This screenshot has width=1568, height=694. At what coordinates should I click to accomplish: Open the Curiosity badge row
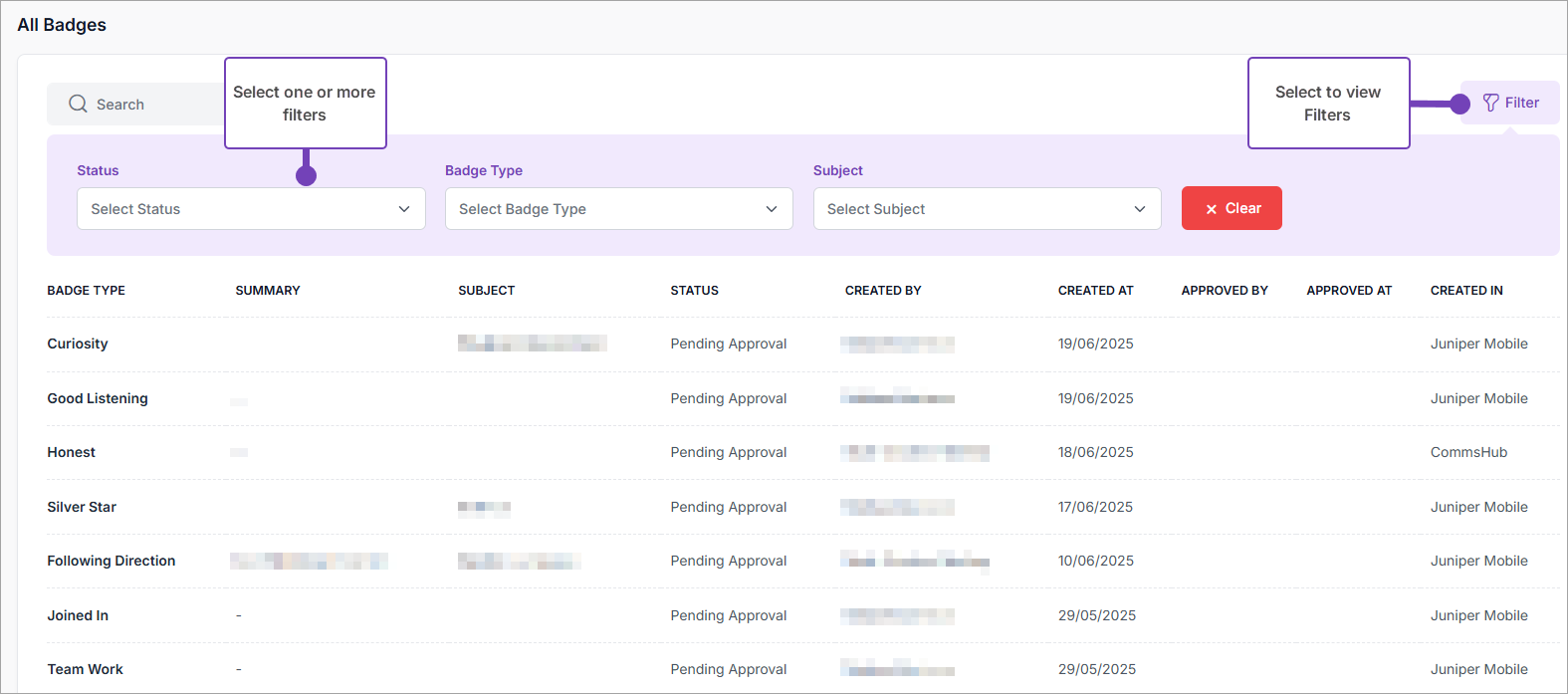[x=78, y=344]
